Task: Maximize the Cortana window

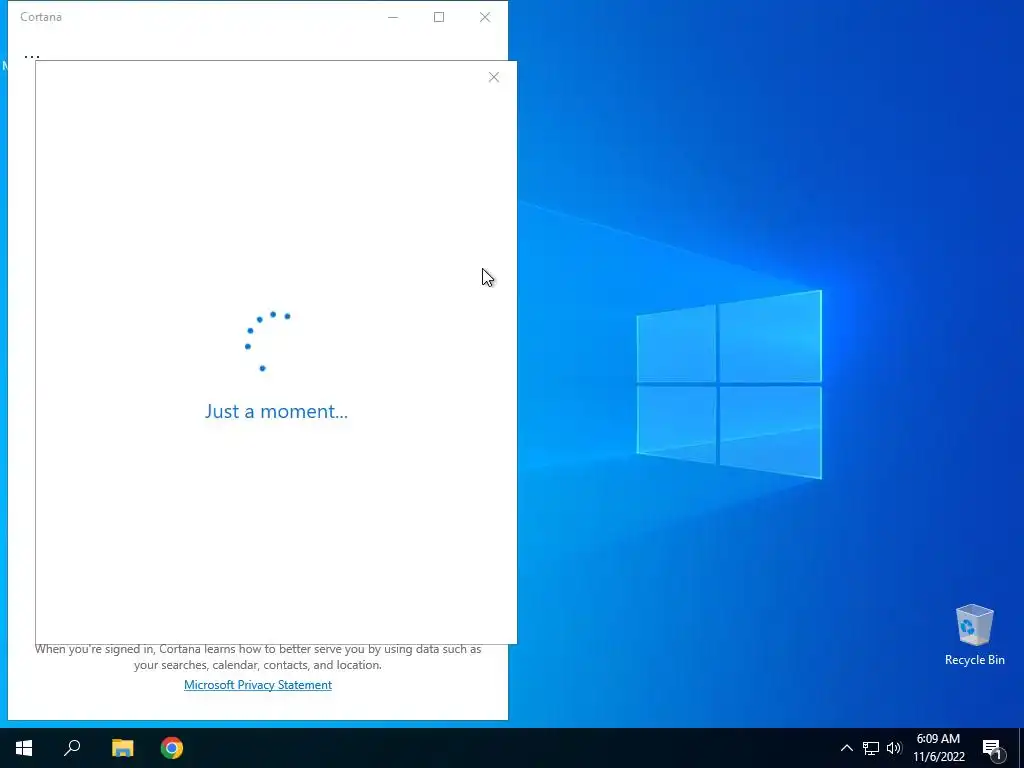Action: (439, 17)
